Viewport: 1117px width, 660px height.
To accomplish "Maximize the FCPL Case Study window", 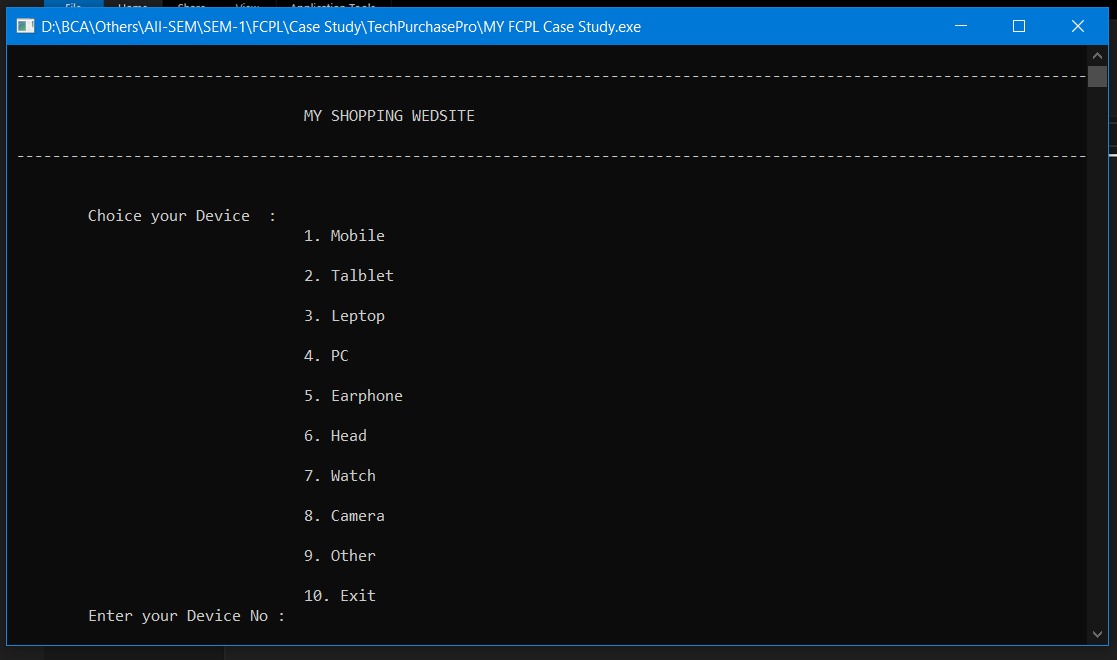I will click(x=1019, y=27).
